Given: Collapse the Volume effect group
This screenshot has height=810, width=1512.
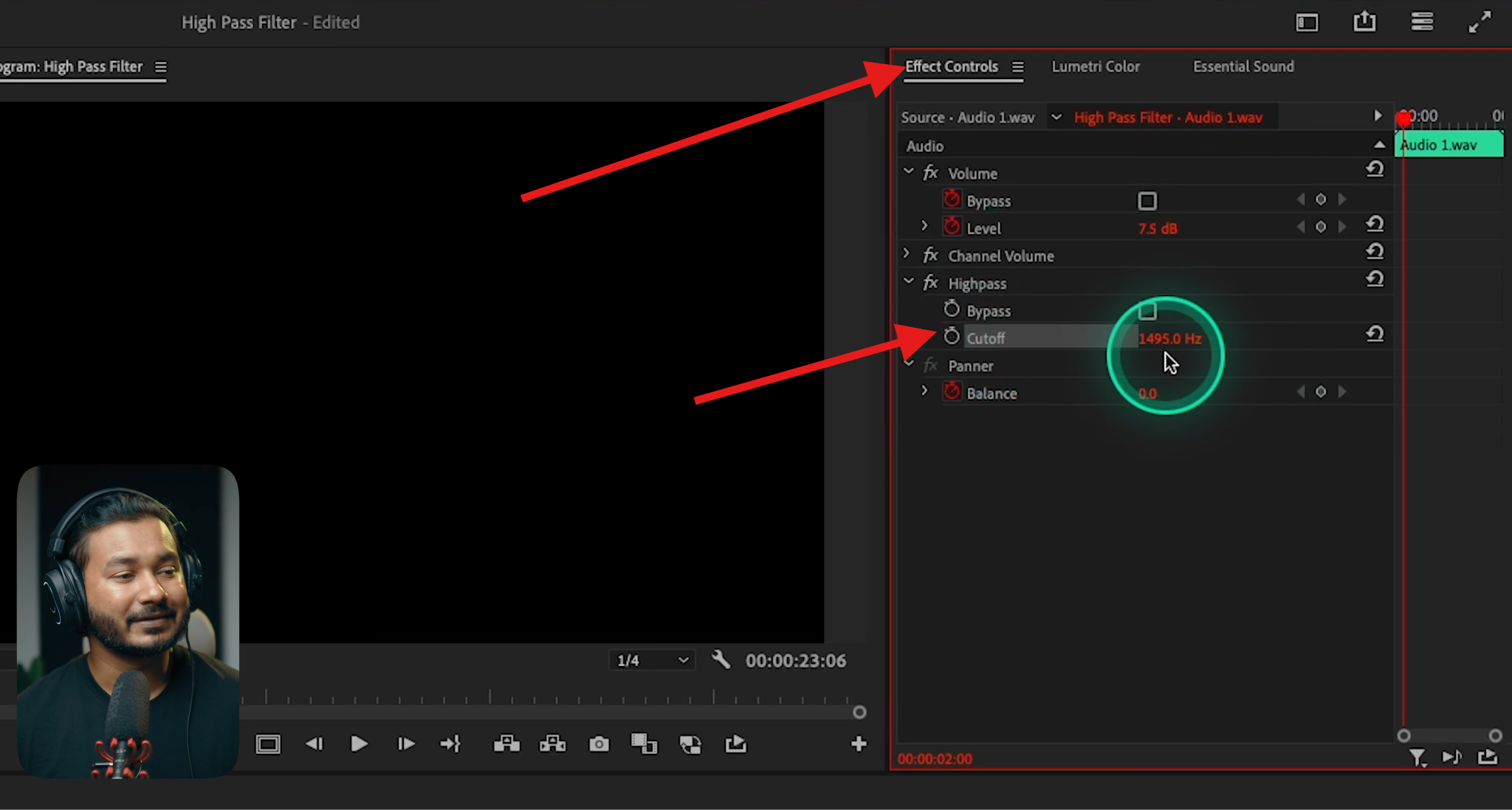Looking at the screenshot, I should [x=908, y=171].
